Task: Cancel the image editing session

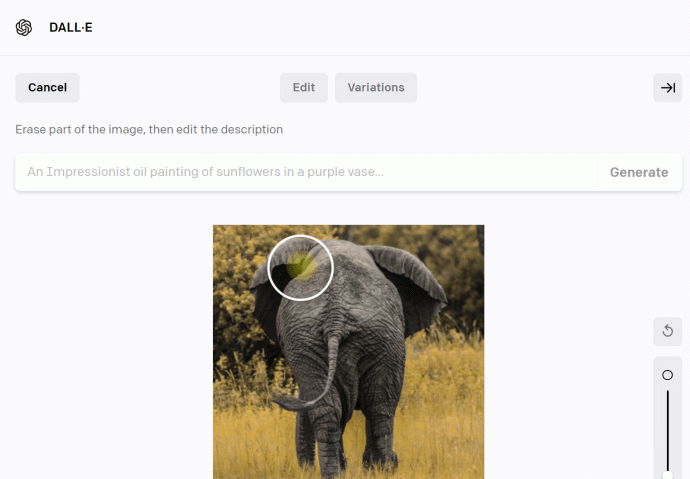Action: pos(48,88)
